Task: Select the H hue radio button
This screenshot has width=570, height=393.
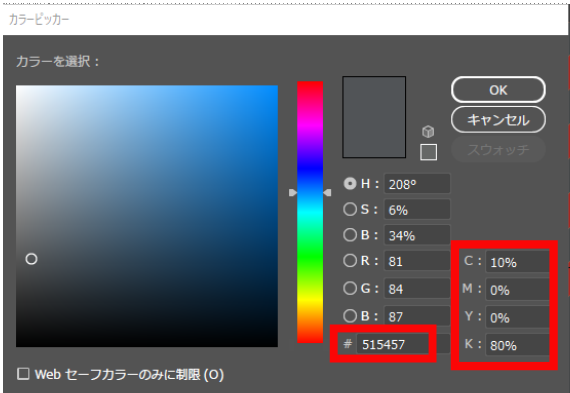Action: point(350,184)
